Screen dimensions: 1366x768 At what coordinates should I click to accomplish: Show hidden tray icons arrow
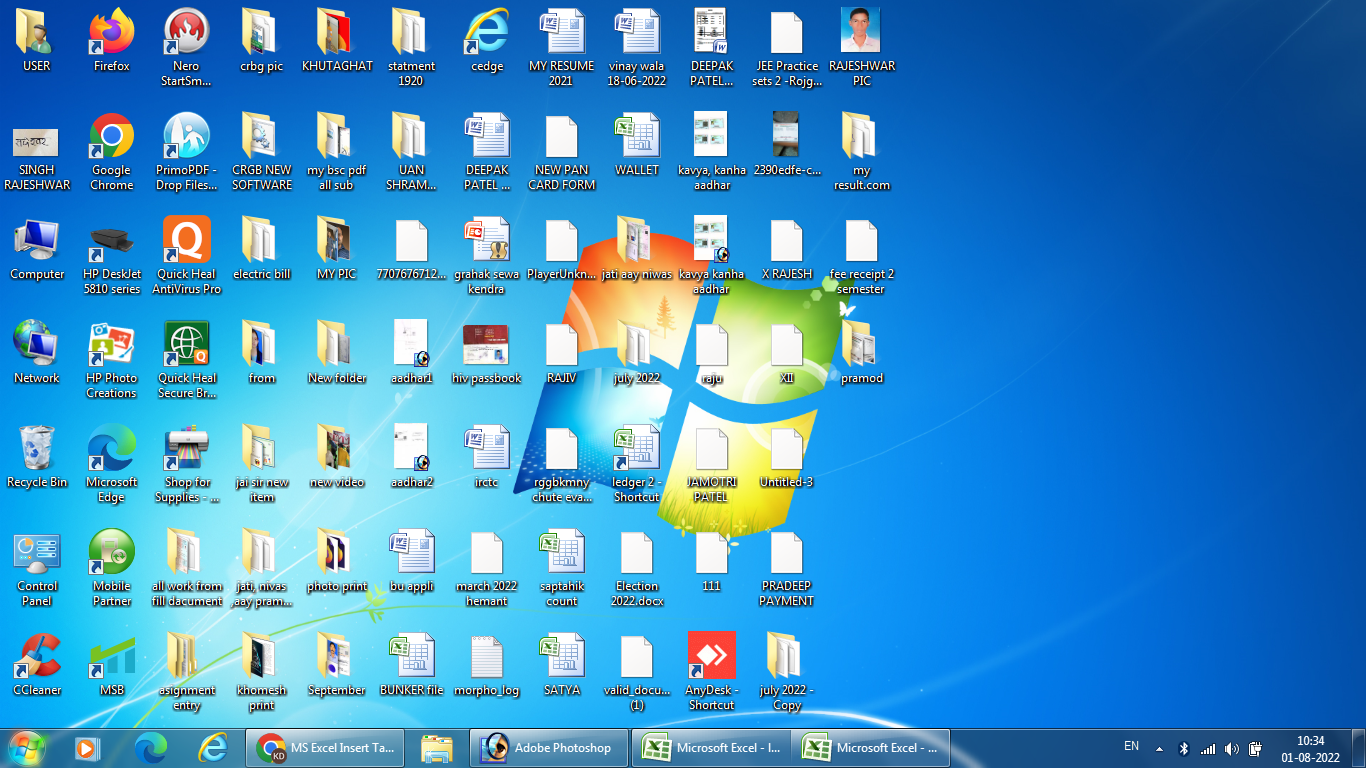pyautogui.click(x=1159, y=748)
